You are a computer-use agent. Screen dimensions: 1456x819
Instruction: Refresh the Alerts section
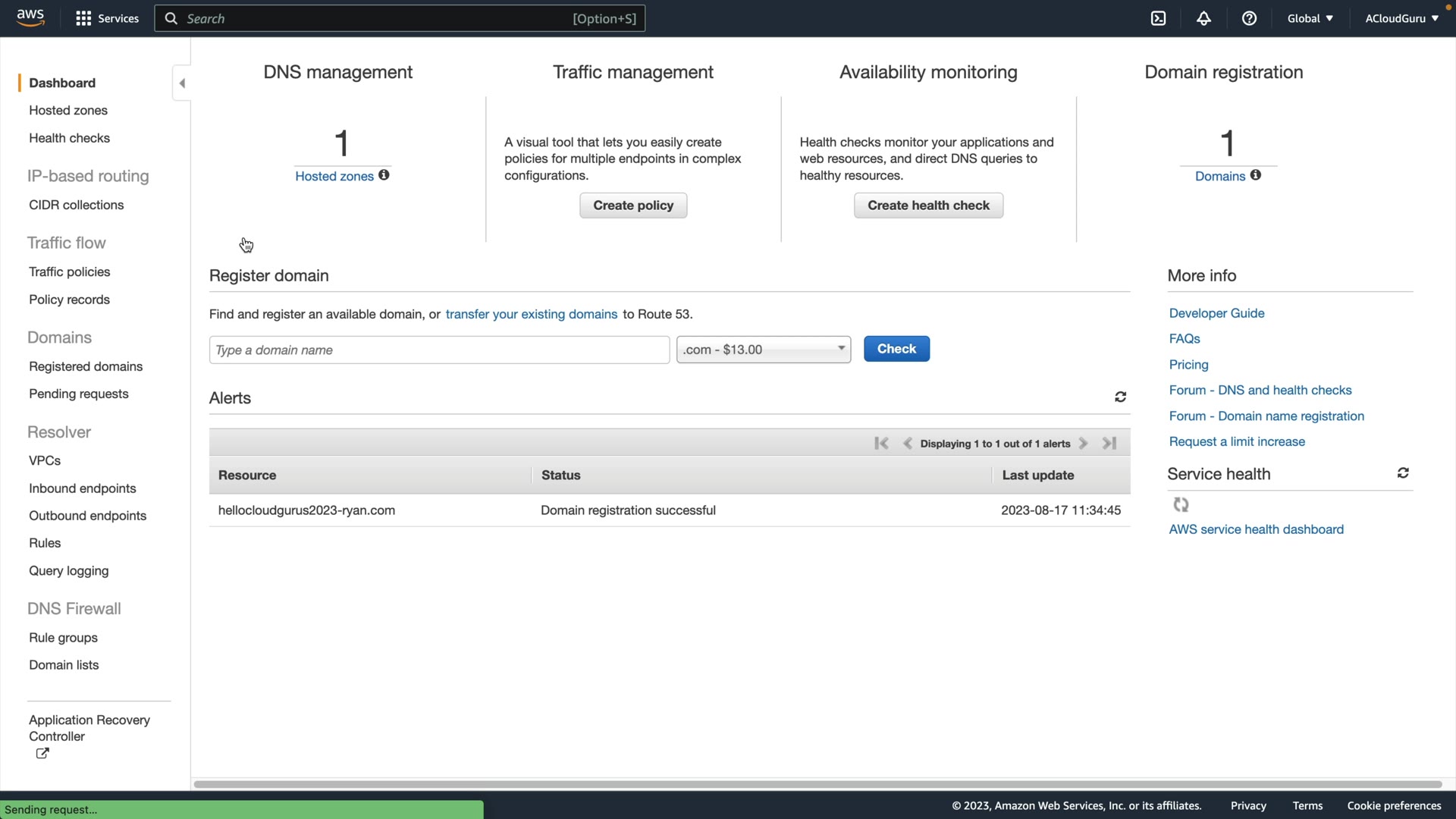[x=1120, y=397]
